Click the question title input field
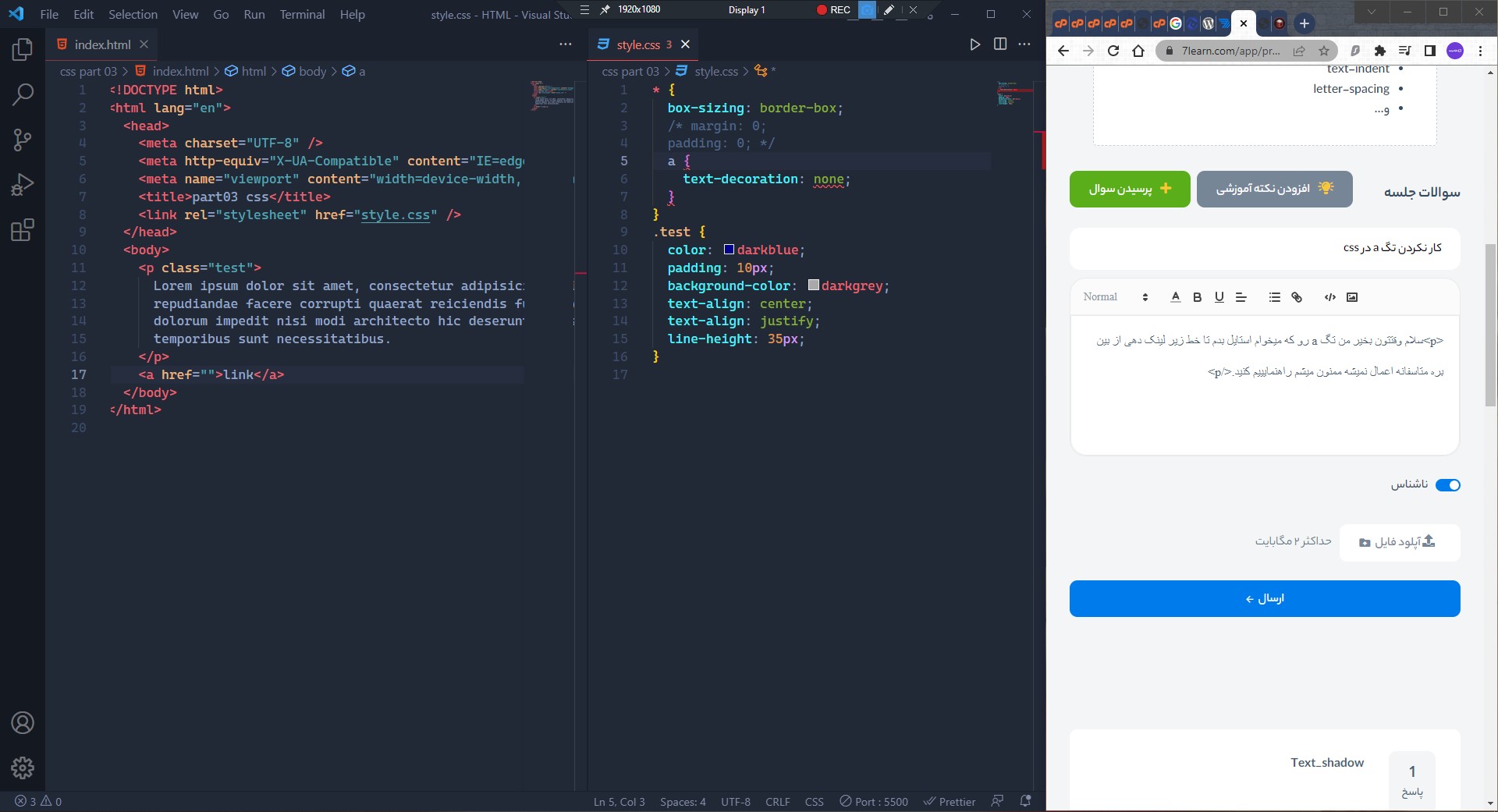The width and height of the screenshot is (1498, 812). pos(1265,248)
